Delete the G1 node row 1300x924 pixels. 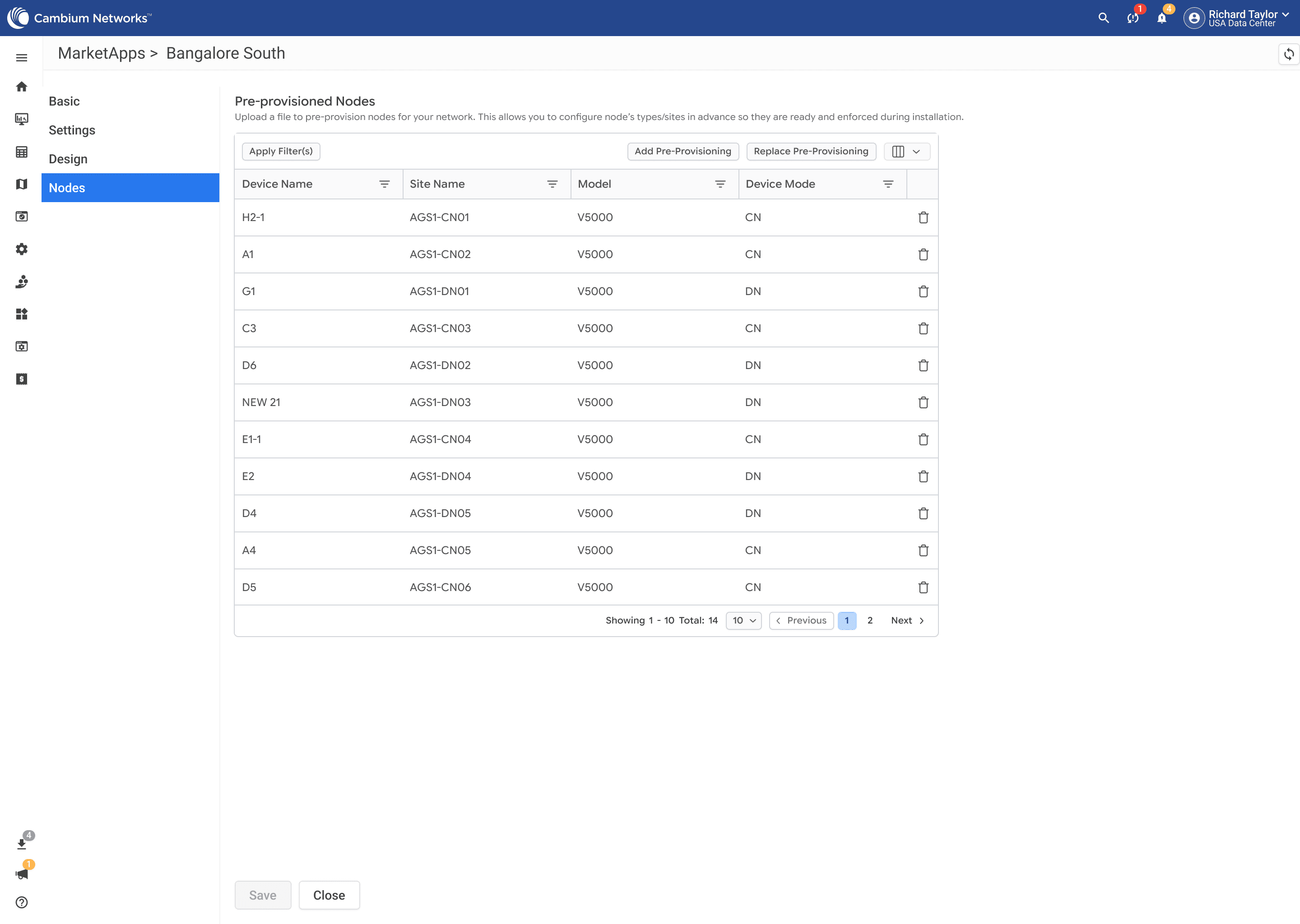tap(923, 291)
